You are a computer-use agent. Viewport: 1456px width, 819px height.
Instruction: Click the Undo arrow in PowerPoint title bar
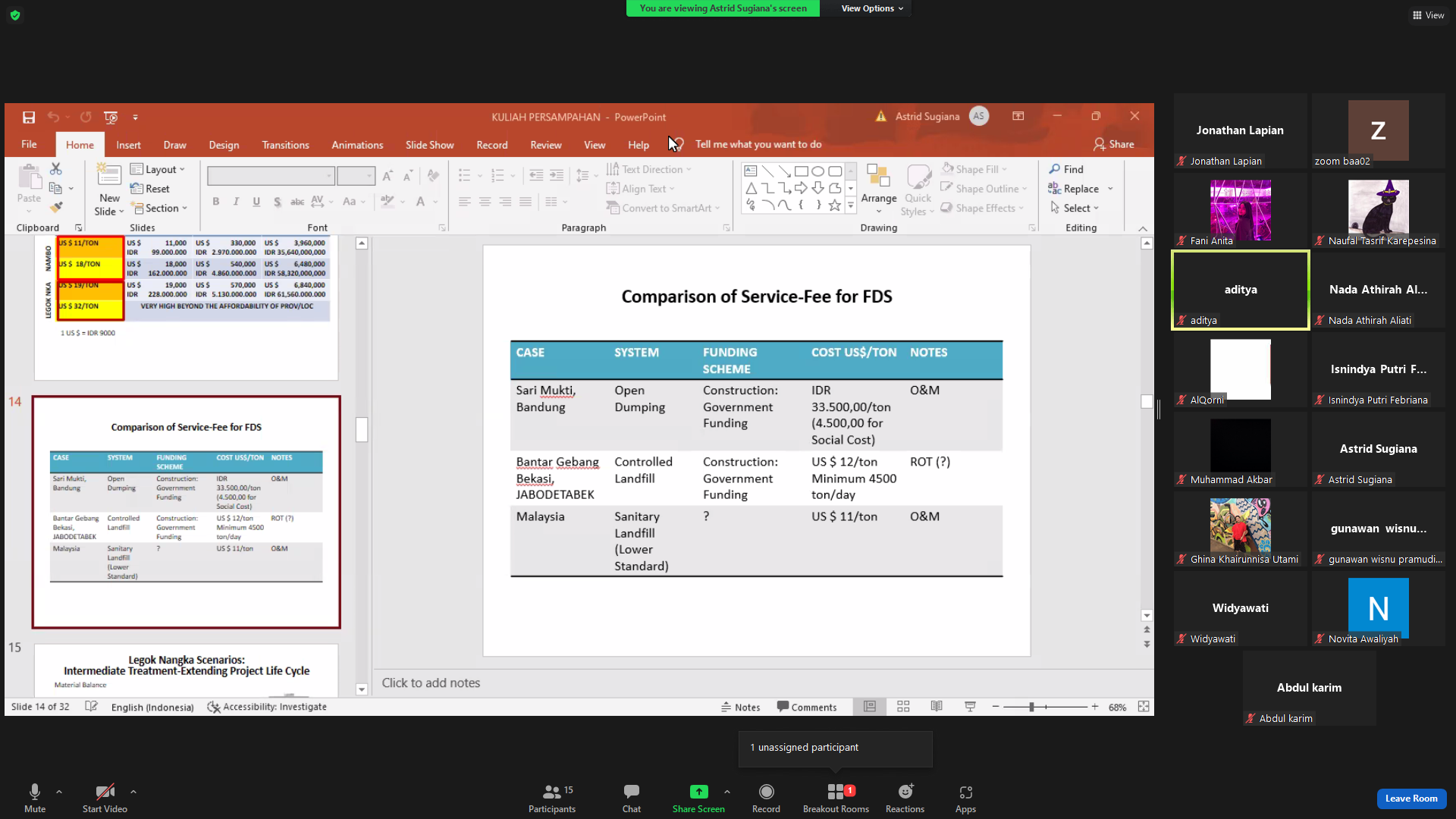[x=53, y=117]
